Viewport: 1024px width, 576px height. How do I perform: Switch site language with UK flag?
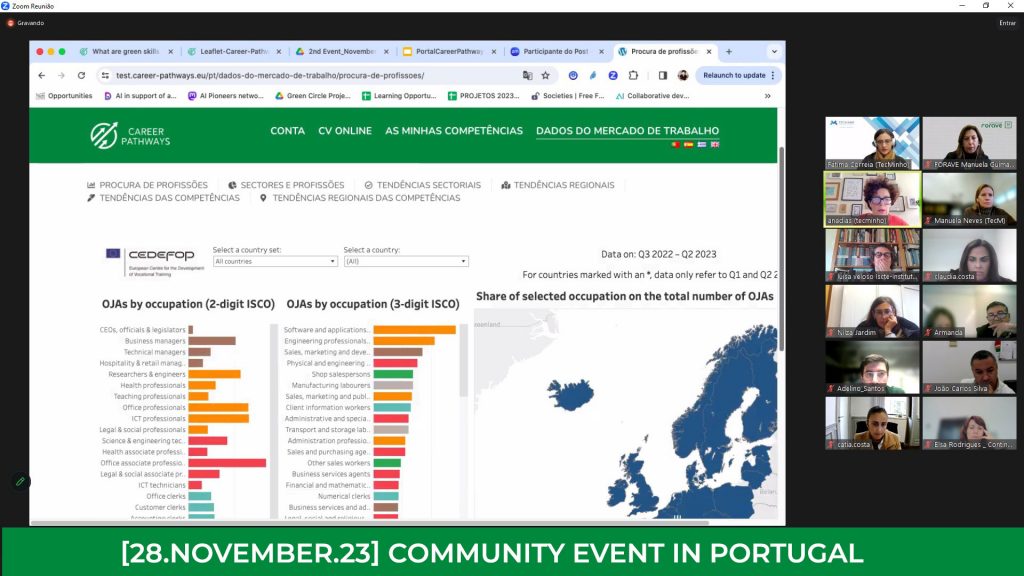click(x=715, y=145)
